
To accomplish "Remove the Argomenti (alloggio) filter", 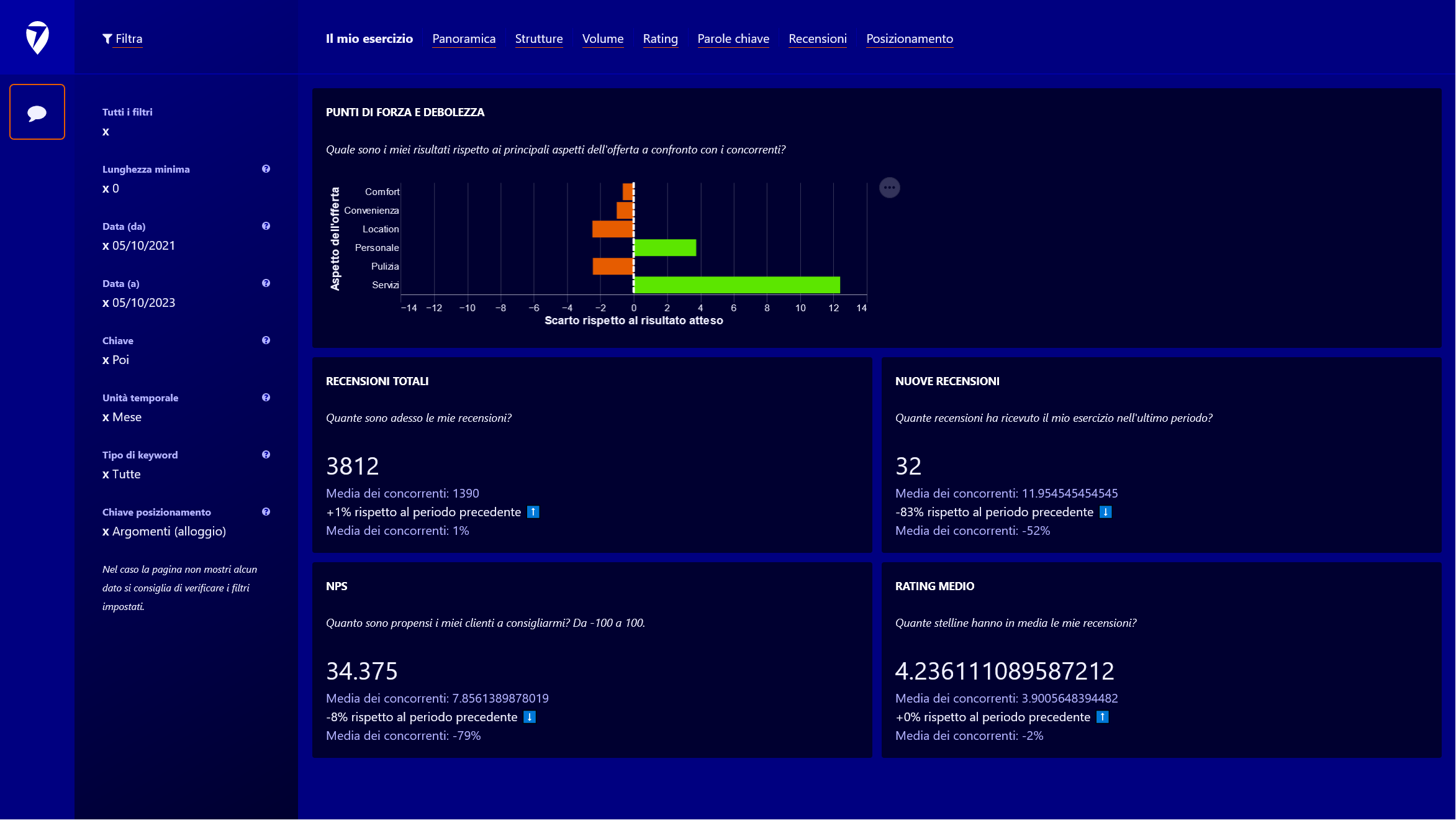I will point(106,532).
